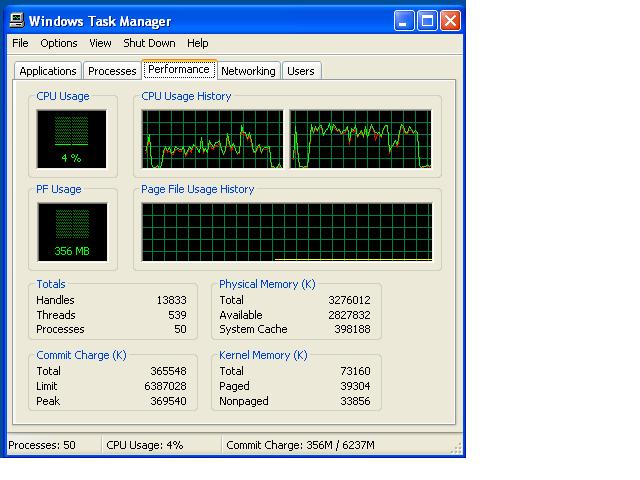The width and height of the screenshot is (640, 480).
Task: Open the Help menu
Action: click(198, 43)
